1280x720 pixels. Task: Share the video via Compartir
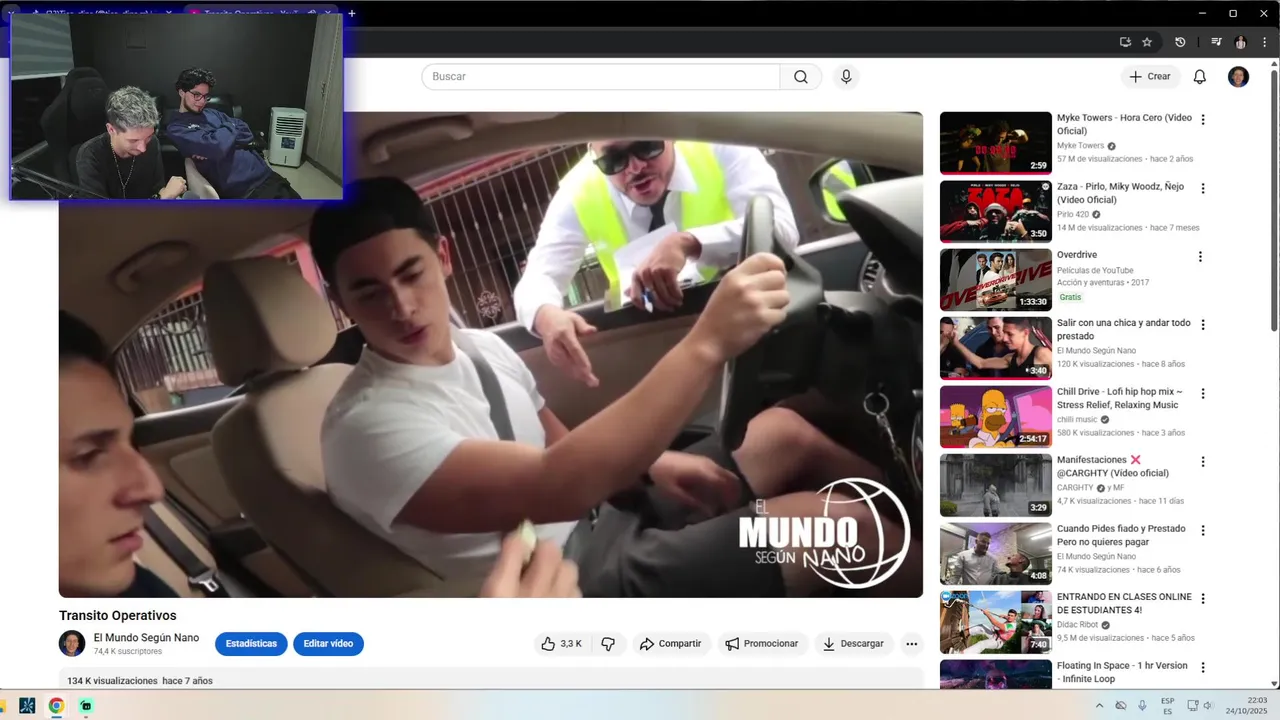point(670,644)
